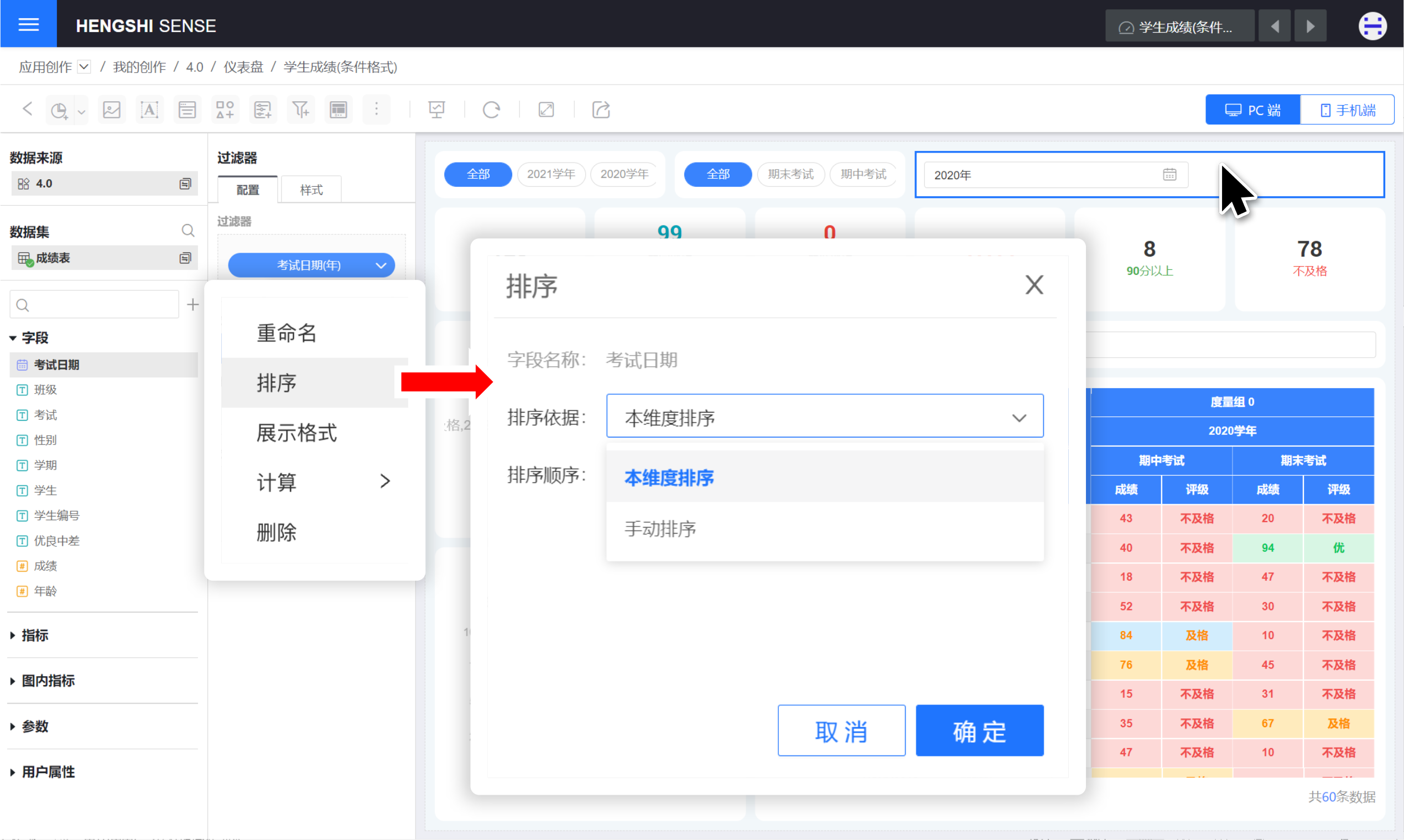Click the add image toolbar icon
1404x840 pixels.
tap(112, 110)
